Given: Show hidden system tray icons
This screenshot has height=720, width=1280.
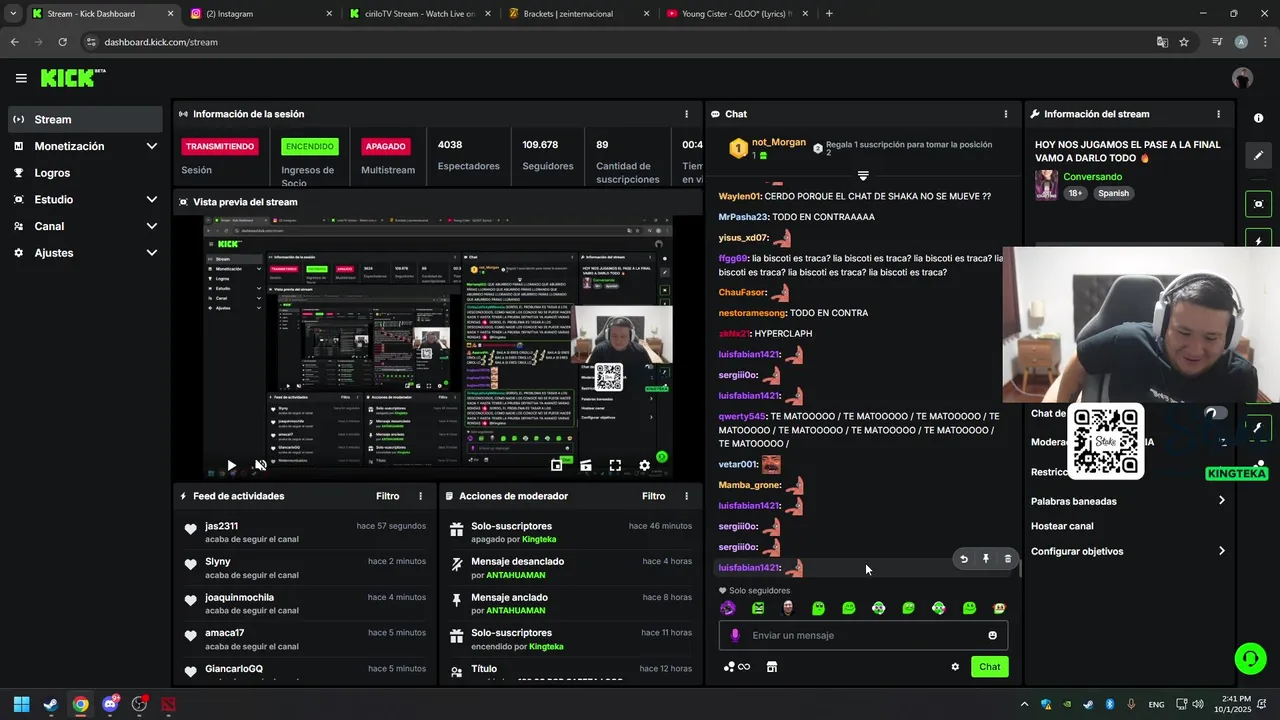Looking at the screenshot, I should tap(1024, 704).
